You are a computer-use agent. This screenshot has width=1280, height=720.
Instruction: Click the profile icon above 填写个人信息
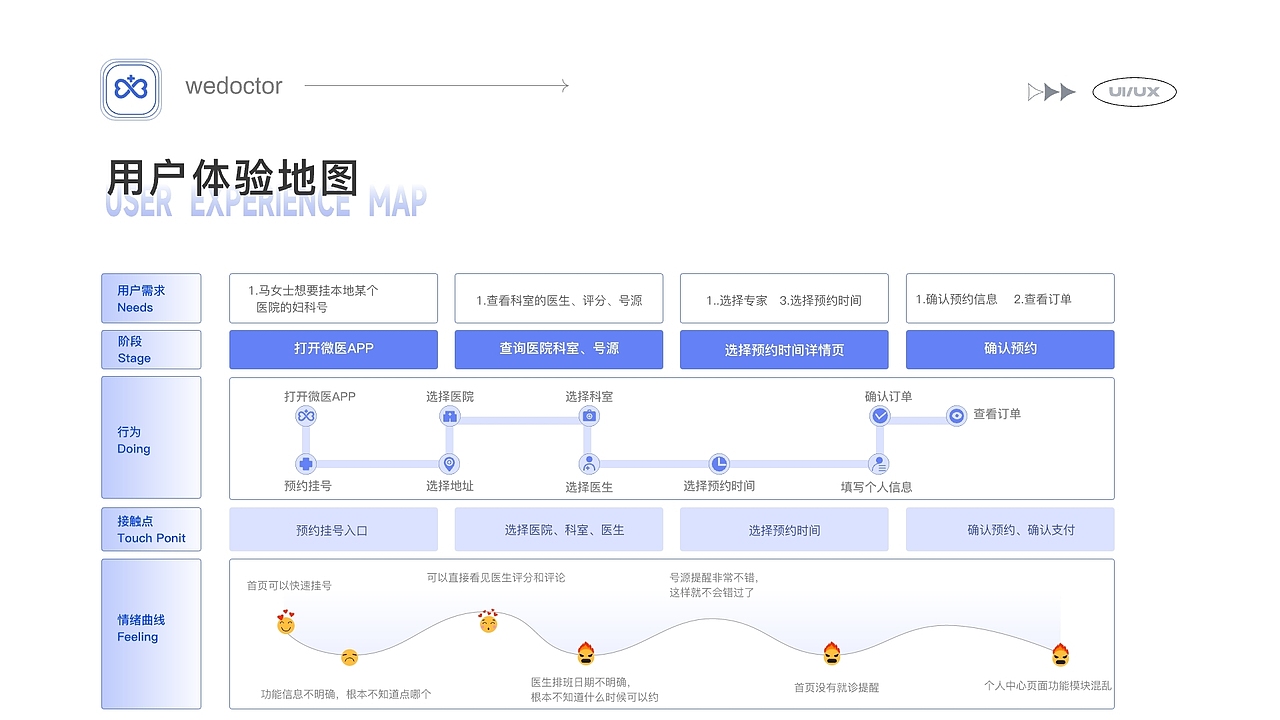(x=879, y=463)
